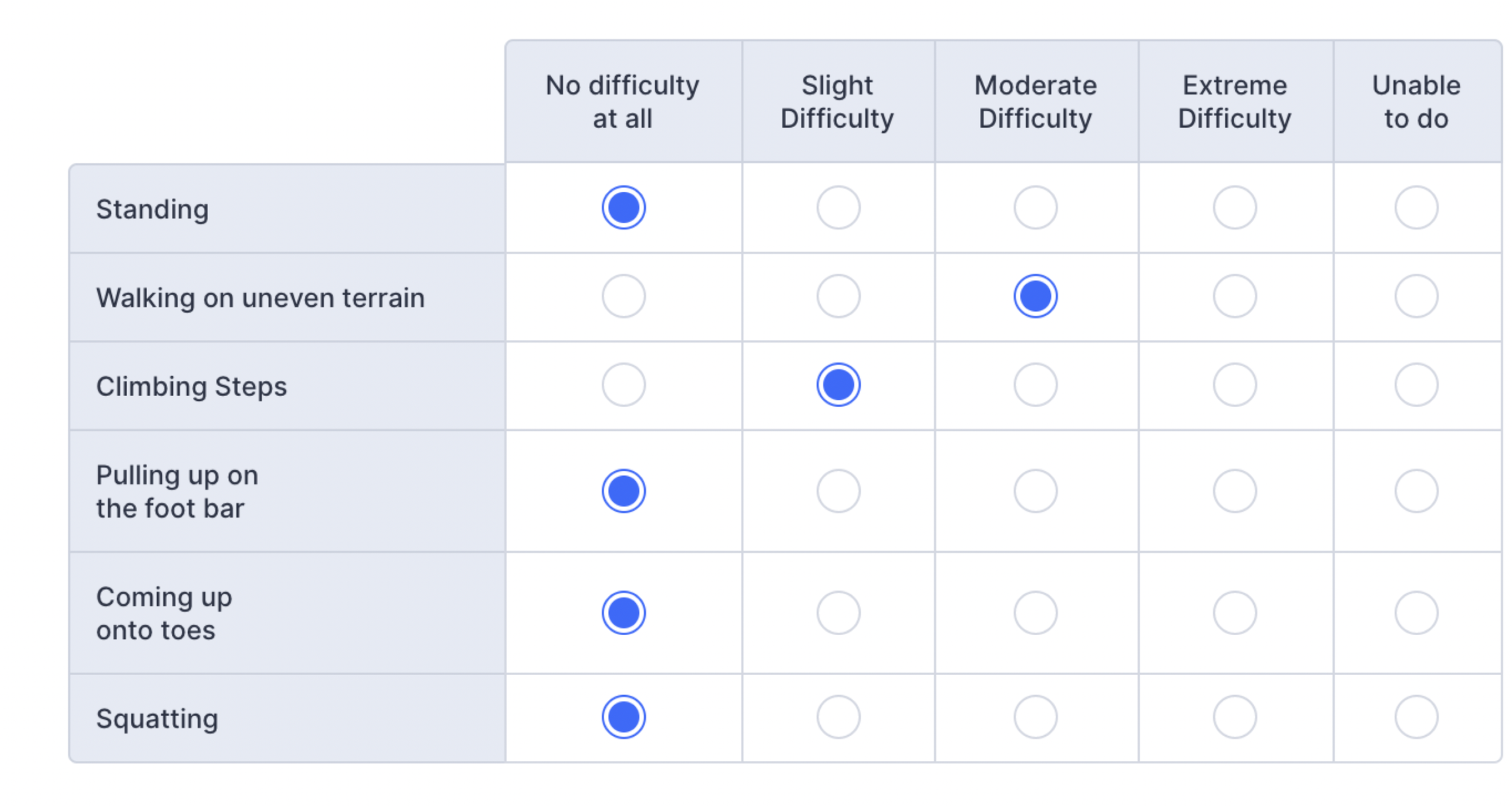Image resolution: width=1512 pixels, height=807 pixels.
Task: Select Moderate Difficulty for Pulling up on foot bar
Action: (1035, 491)
